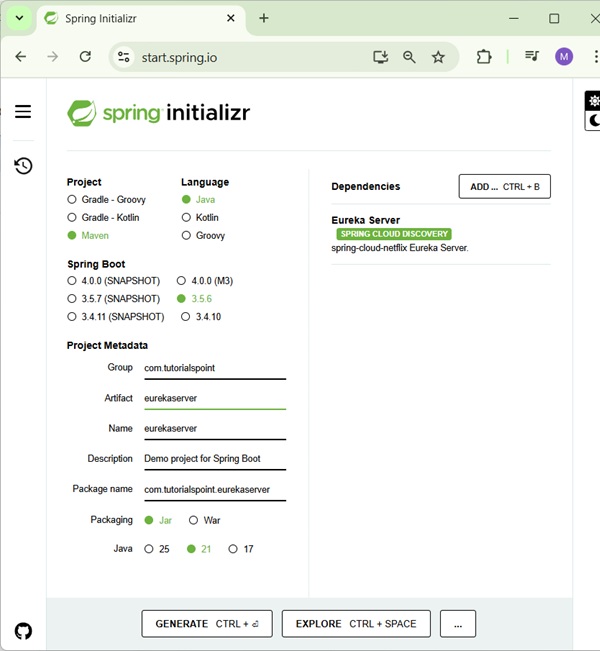Open the GitHub icon at bottom left
Image resolution: width=600 pixels, height=651 pixels.
23,631
